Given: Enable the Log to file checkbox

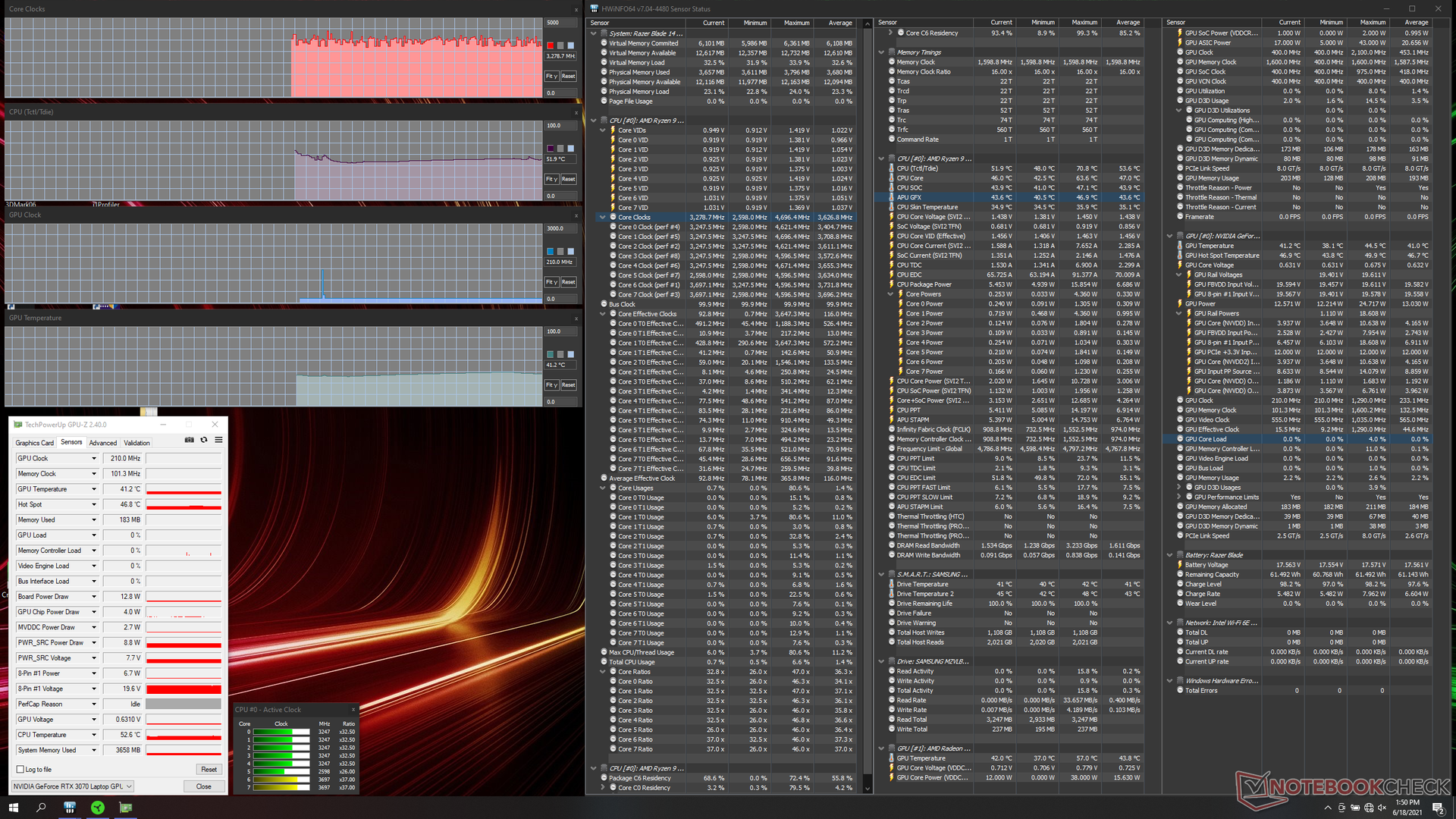Looking at the screenshot, I should click(x=20, y=770).
